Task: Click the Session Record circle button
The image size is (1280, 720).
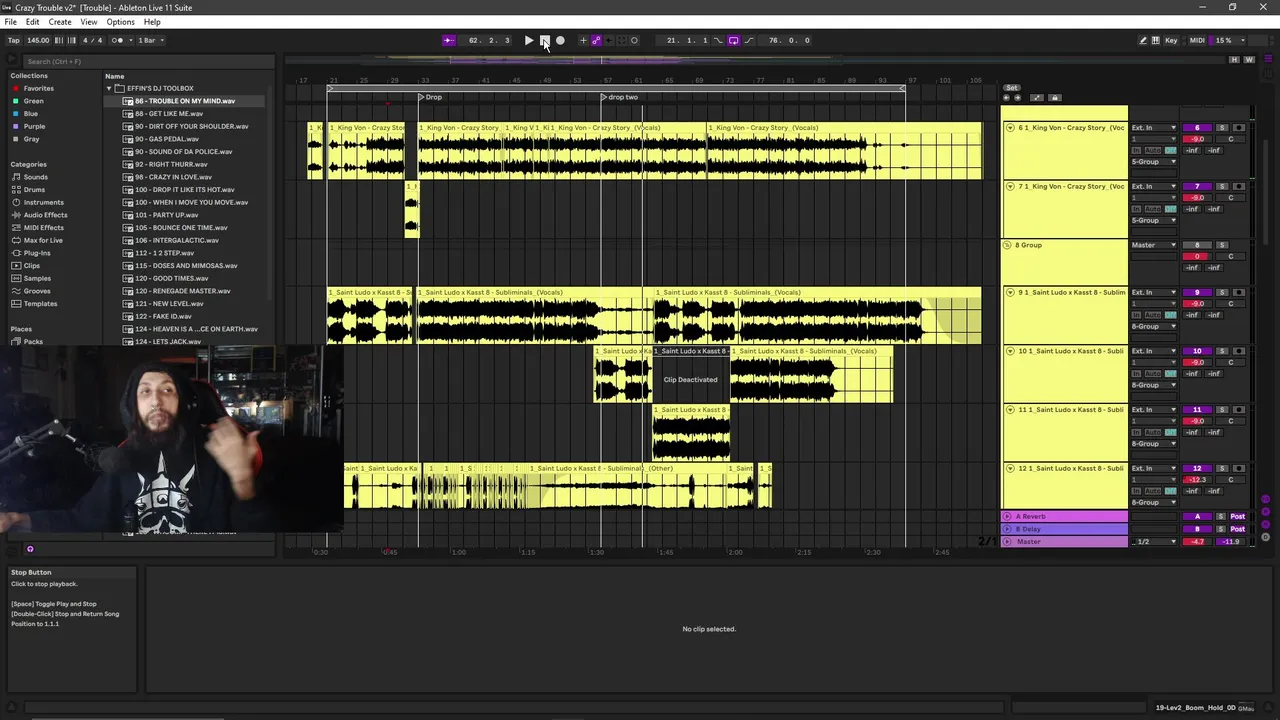Action: pyautogui.click(x=634, y=40)
